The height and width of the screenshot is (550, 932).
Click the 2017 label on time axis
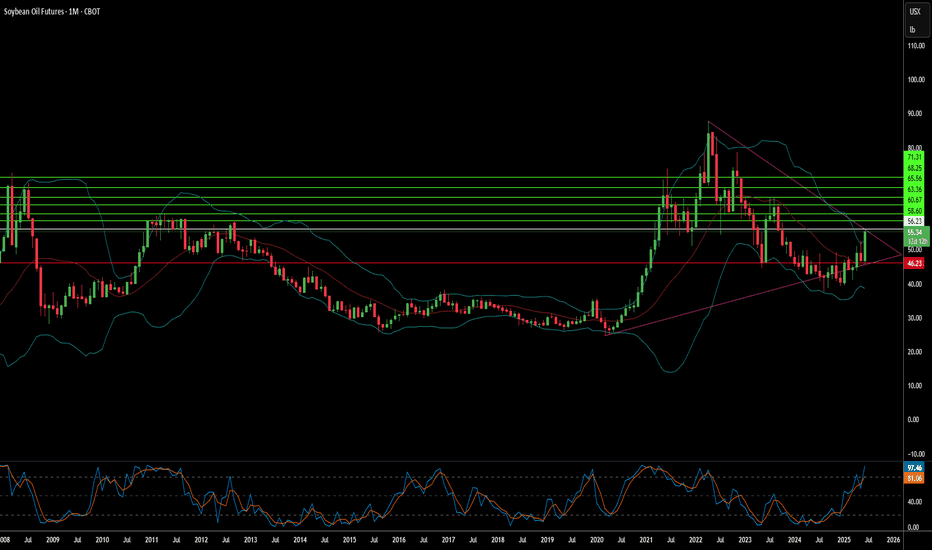(448, 540)
